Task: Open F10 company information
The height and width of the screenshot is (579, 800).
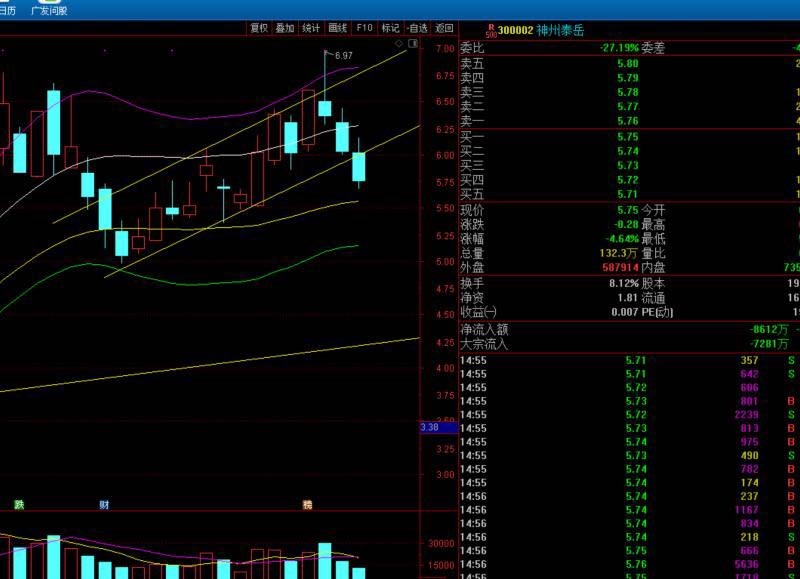Action: [364, 28]
